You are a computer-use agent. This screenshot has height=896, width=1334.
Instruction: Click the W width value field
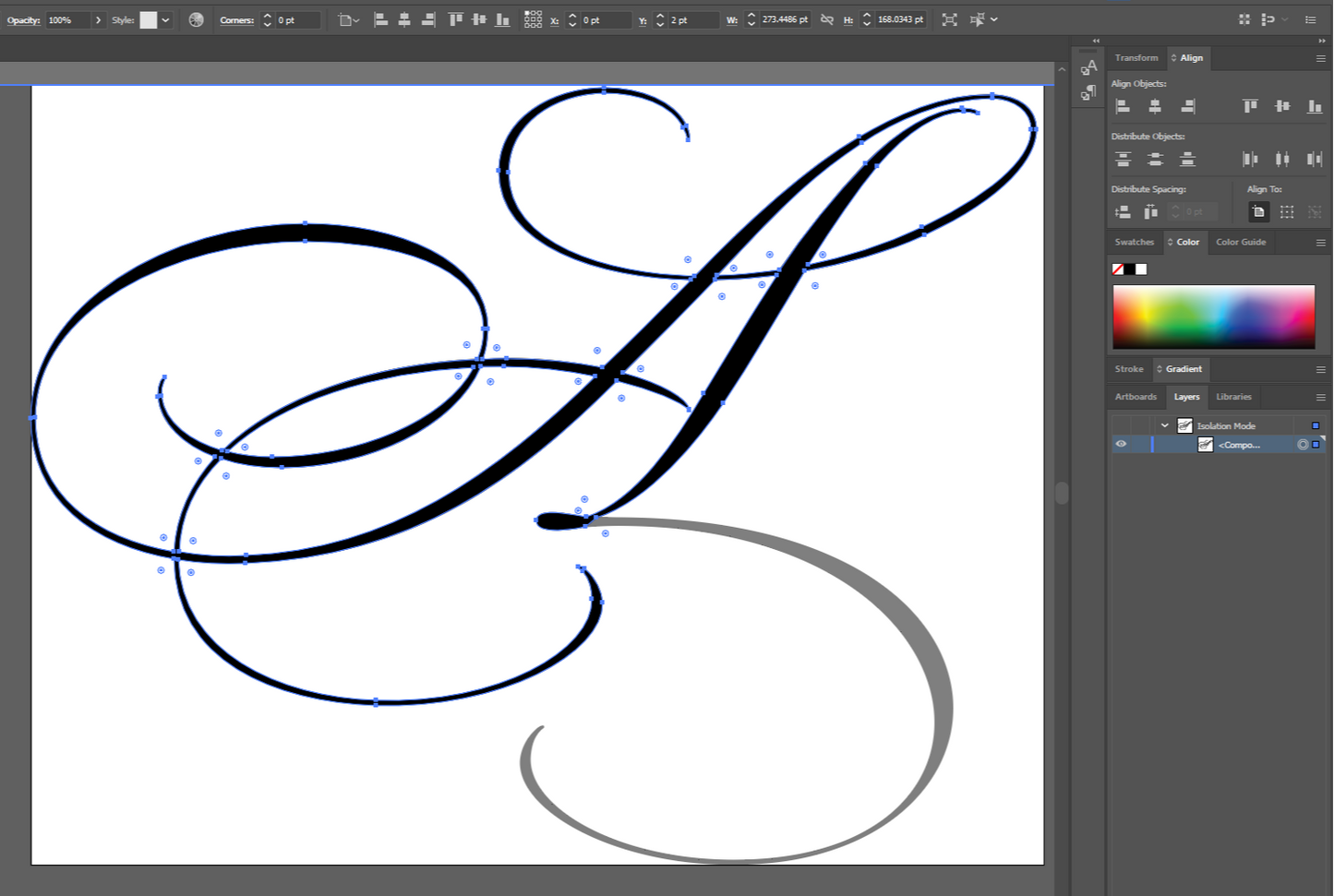click(x=785, y=19)
